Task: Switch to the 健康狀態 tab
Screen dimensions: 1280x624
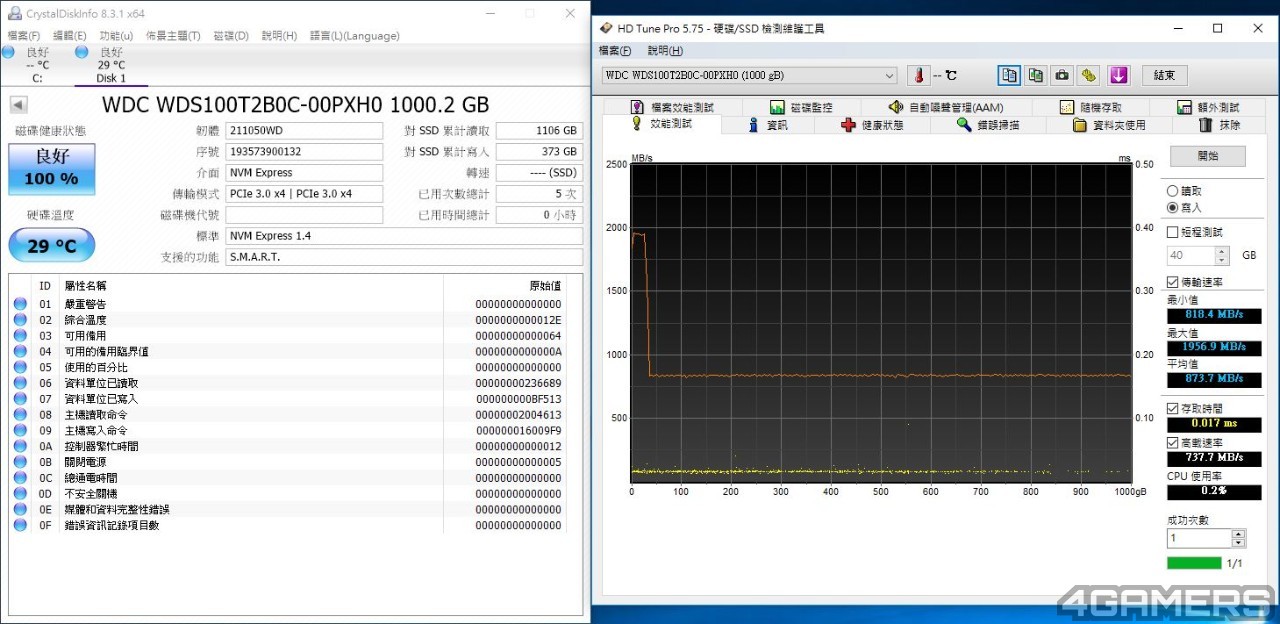Action: pyautogui.click(x=872, y=125)
